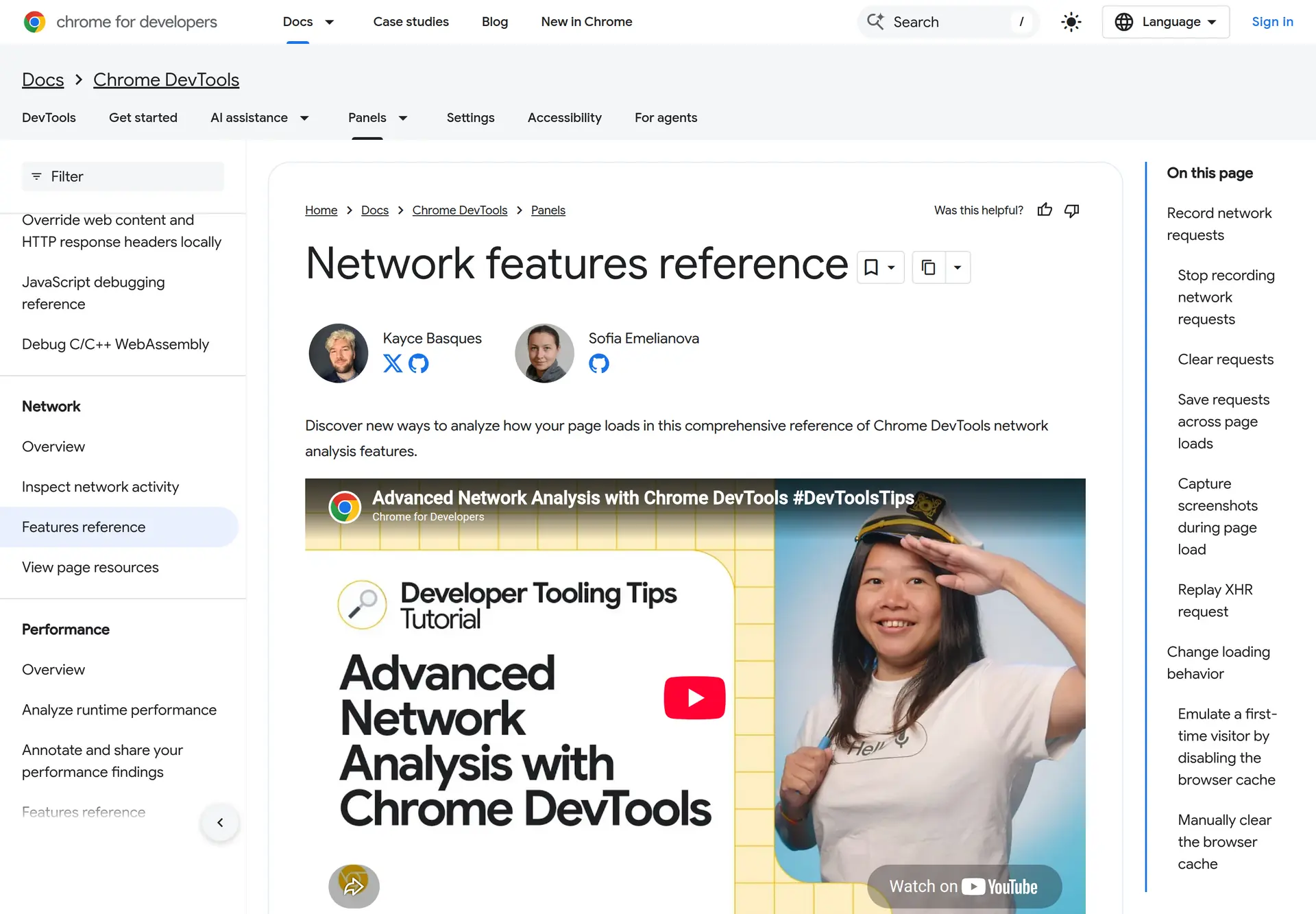Viewport: 1316px width, 914px height.
Task: Select the For agents tab
Action: (666, 118)
